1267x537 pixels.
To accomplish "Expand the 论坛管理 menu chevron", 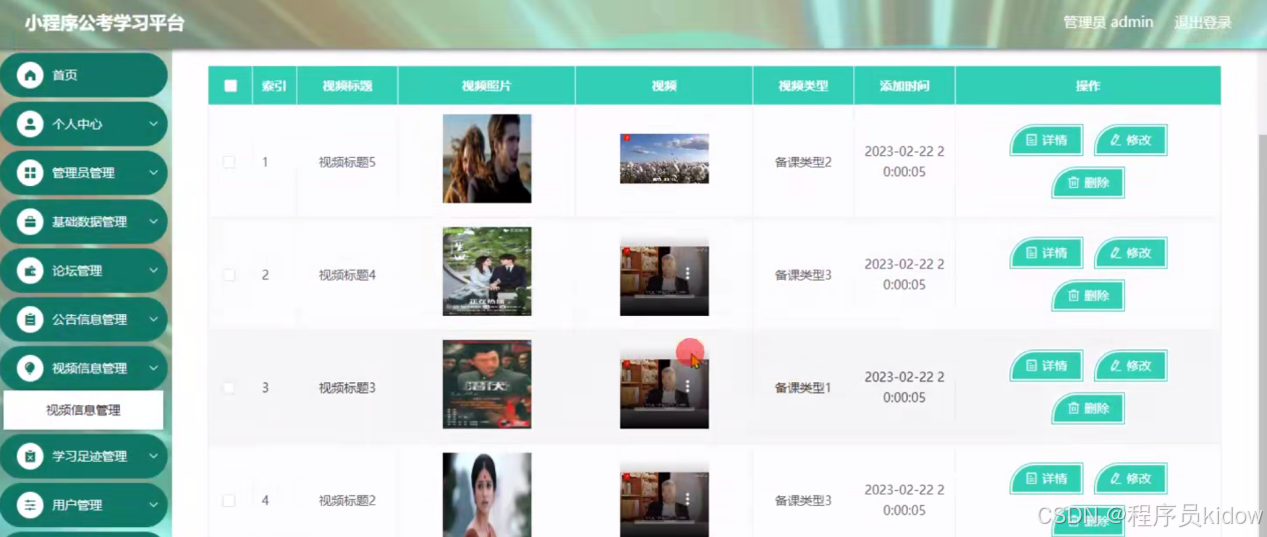I will point(153,271).
